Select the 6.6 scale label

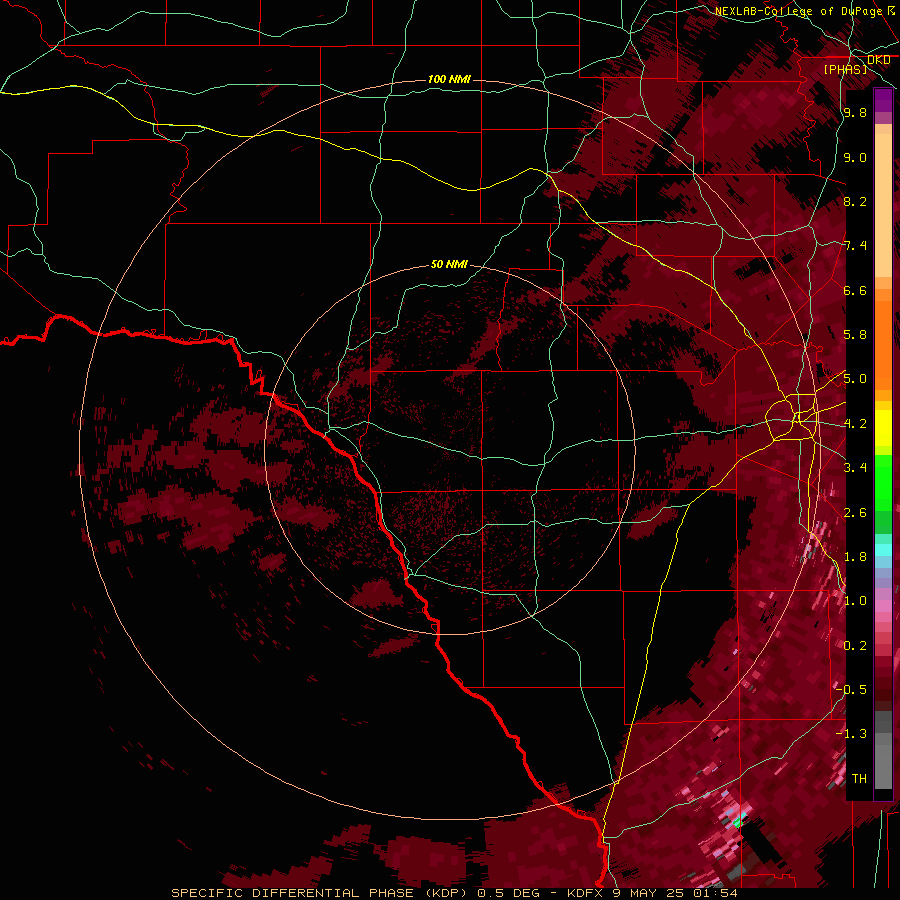tap(855, 290)
